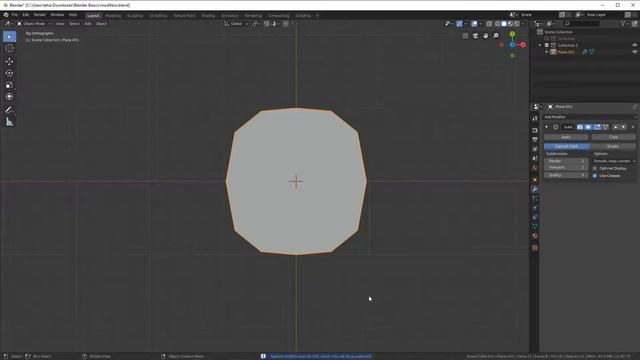Screen dimensions: 640x360
Task: Select the Scale tool
Action: click(9, 85)
